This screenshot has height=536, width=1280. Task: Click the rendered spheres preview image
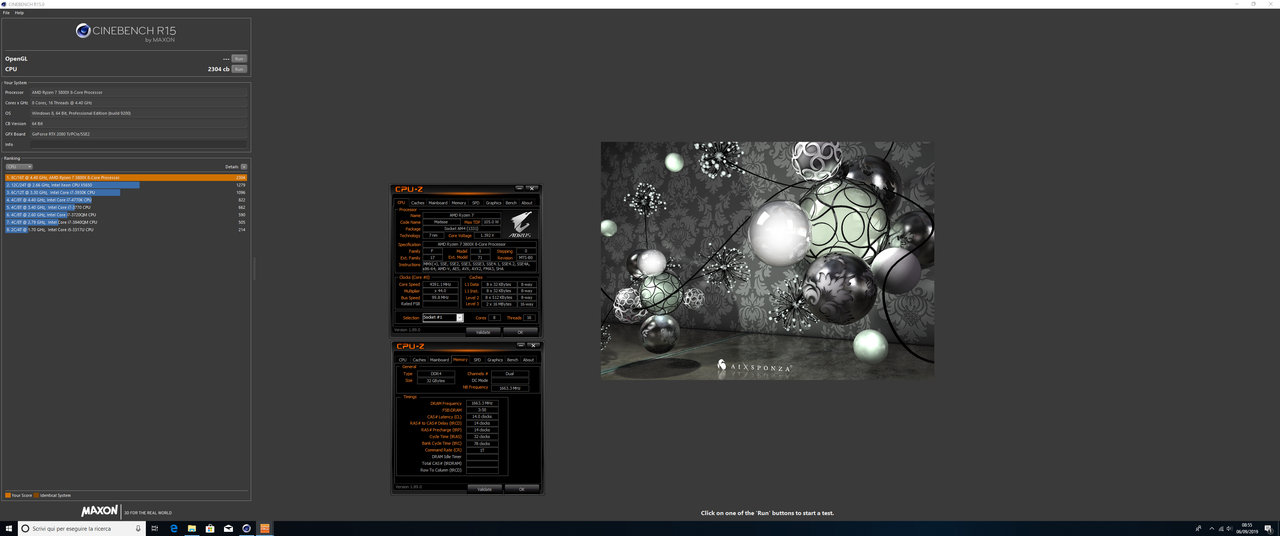[767, 260]
